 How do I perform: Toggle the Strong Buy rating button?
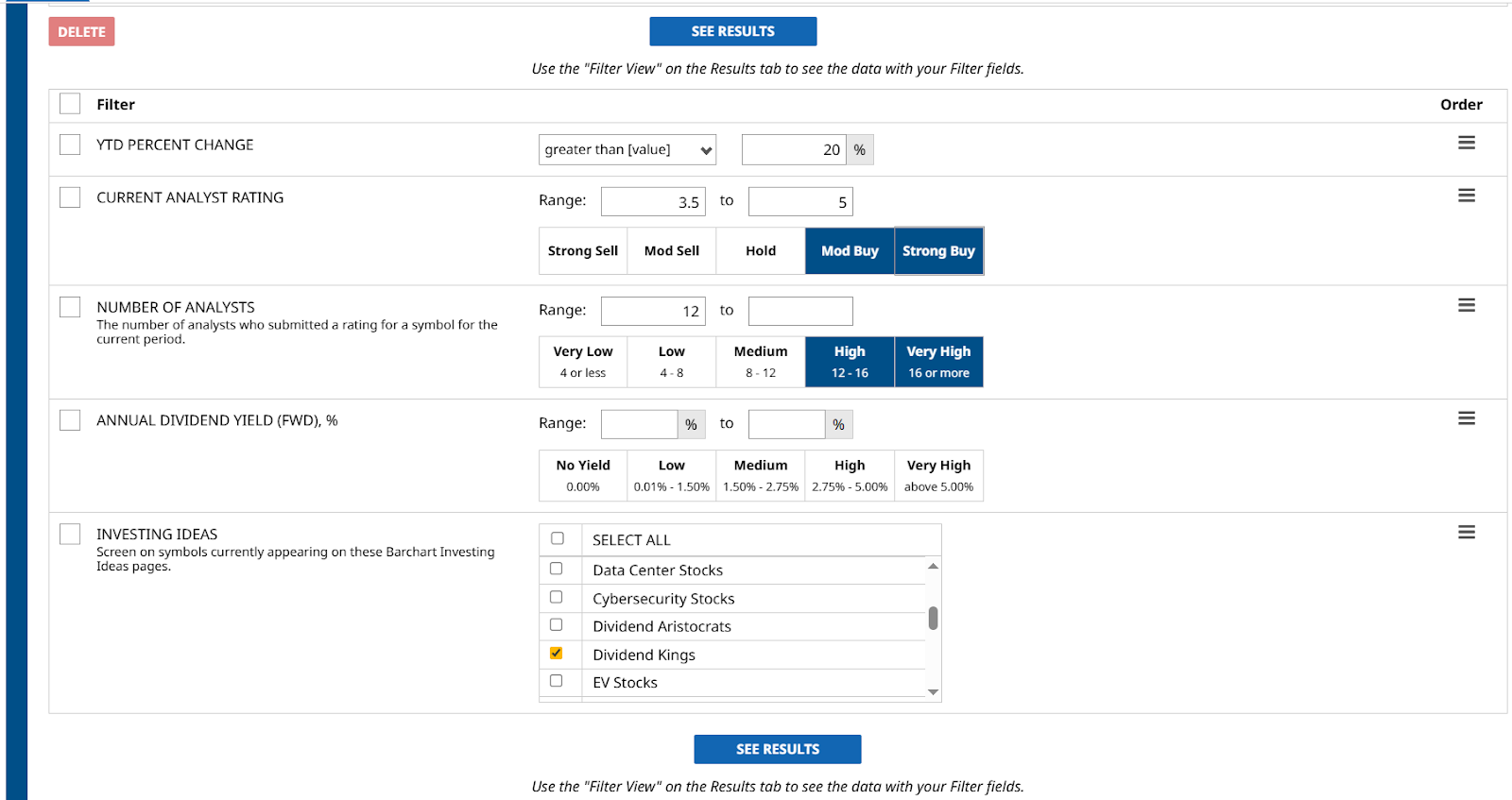(938, 251)
